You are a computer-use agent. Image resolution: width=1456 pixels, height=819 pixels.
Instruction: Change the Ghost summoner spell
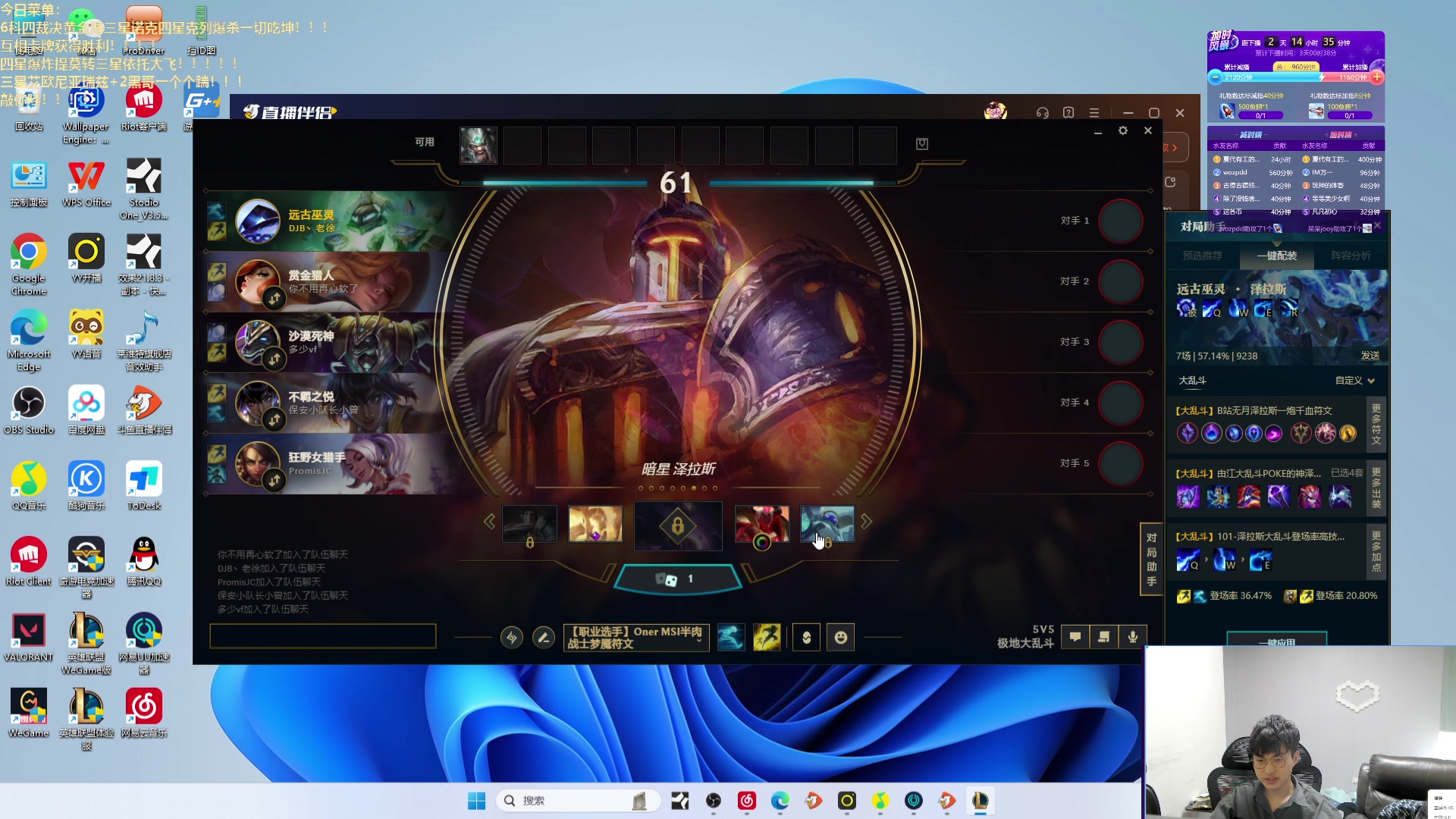tap(730, 638)
